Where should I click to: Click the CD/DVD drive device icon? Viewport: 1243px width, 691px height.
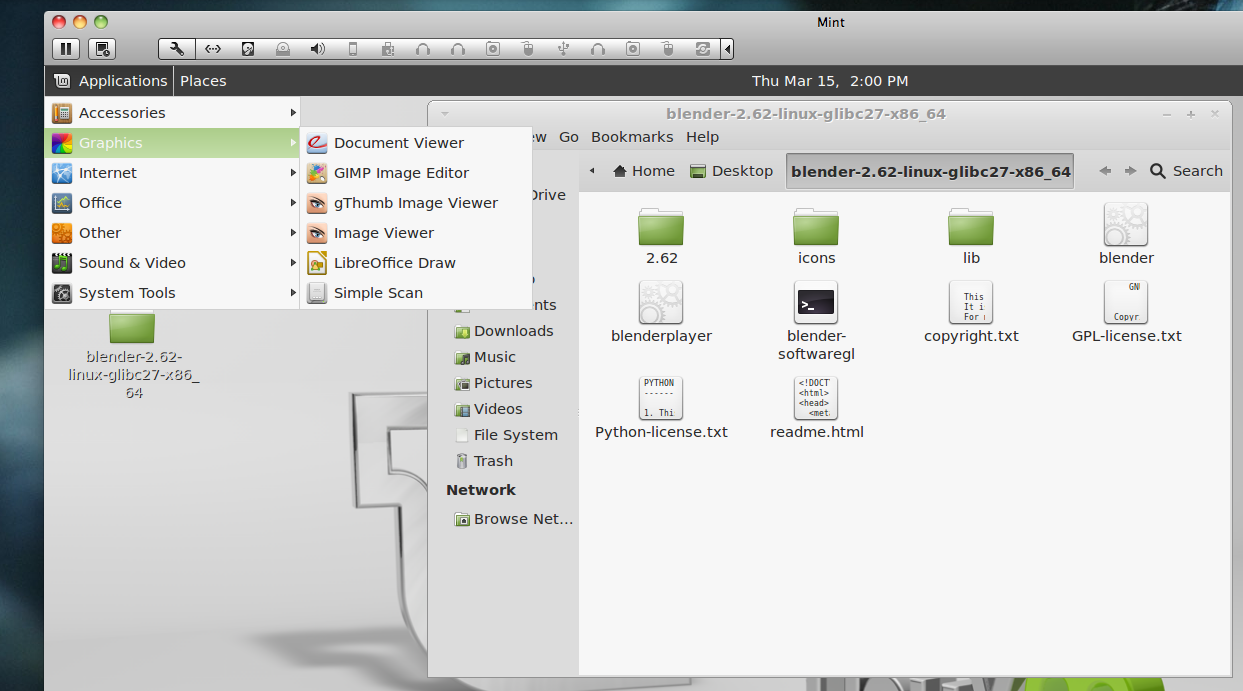point(283,48)
